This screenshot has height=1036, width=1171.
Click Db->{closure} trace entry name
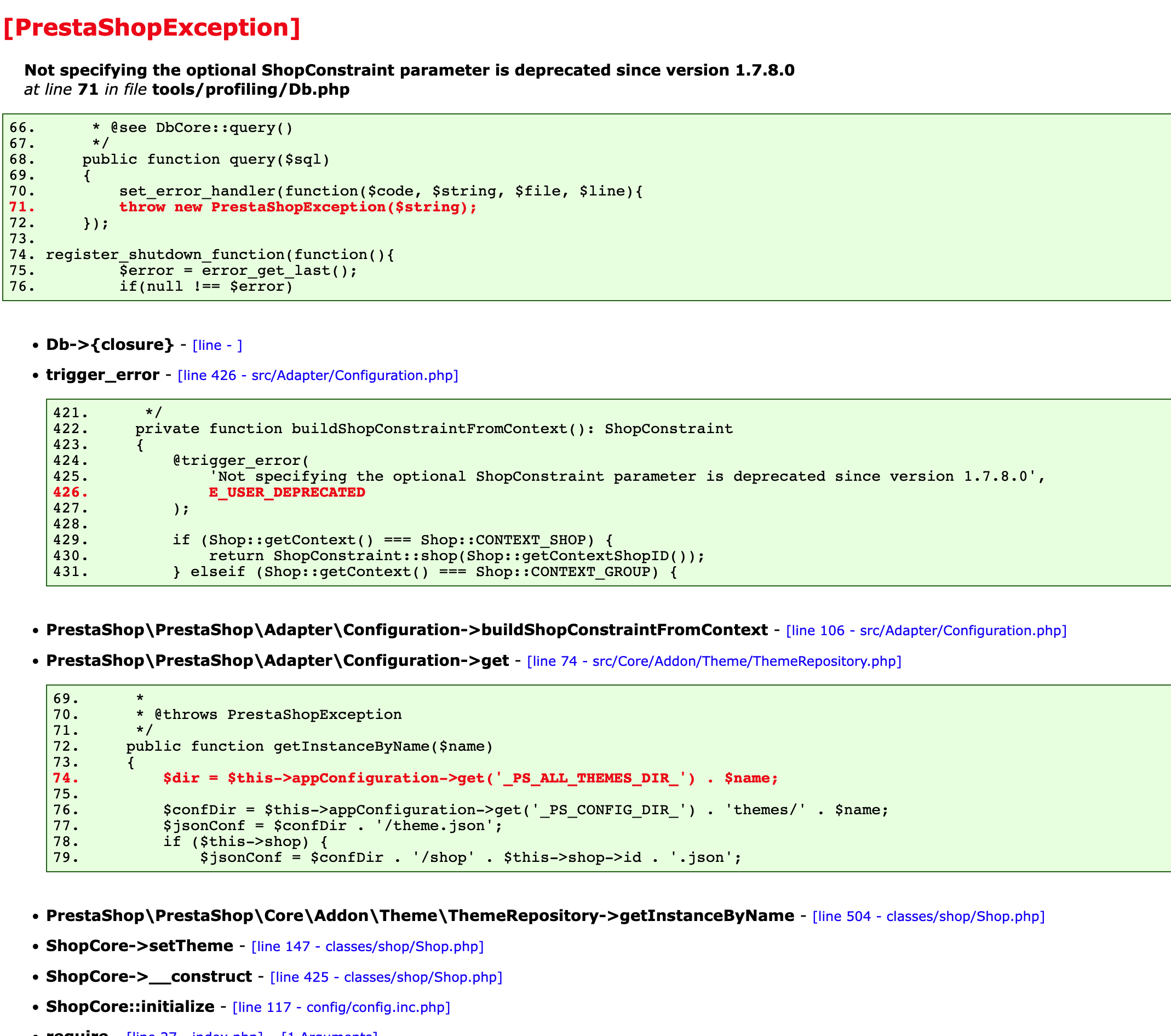tap(110, 345)
